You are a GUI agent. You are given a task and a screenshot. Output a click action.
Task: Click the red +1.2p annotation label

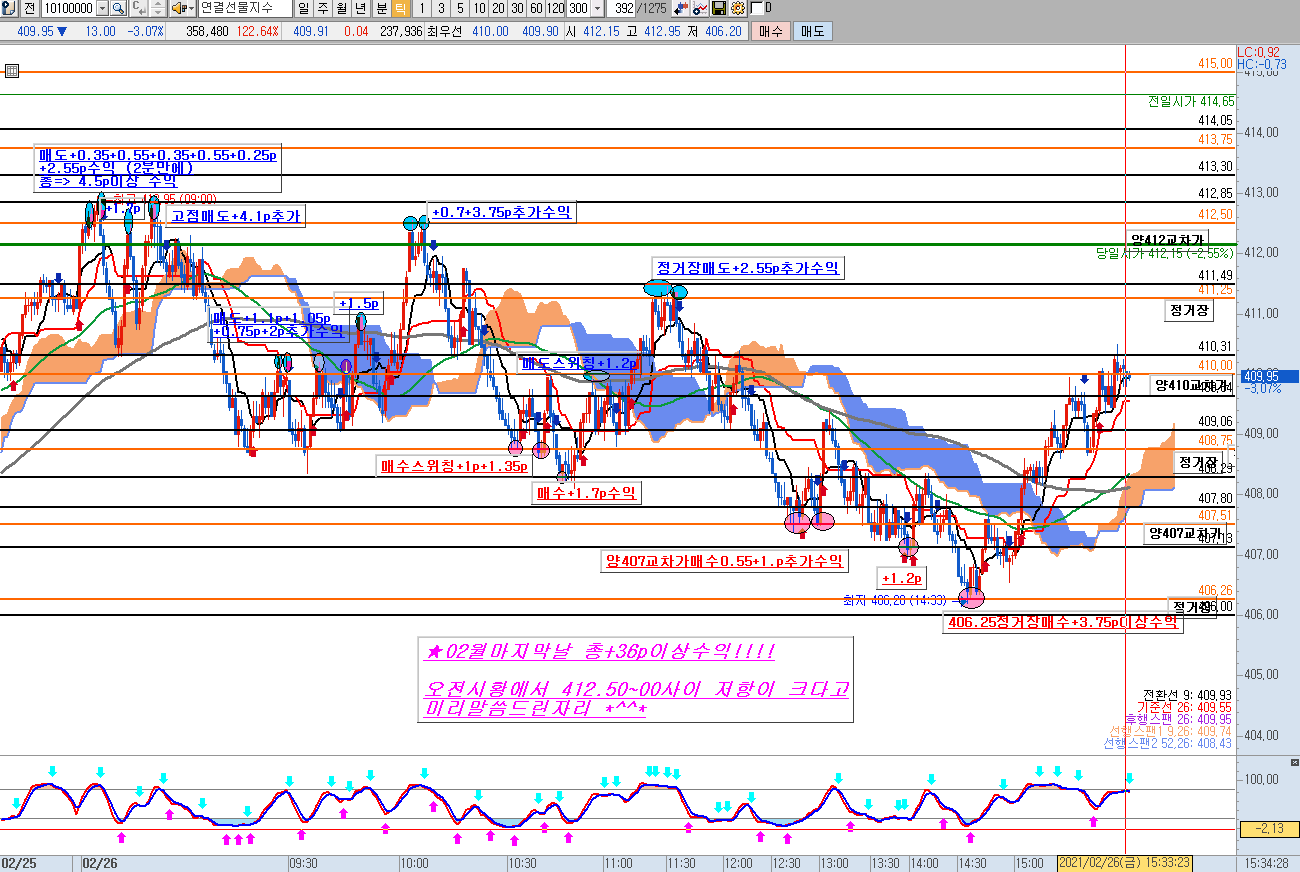tap(902, 579)
